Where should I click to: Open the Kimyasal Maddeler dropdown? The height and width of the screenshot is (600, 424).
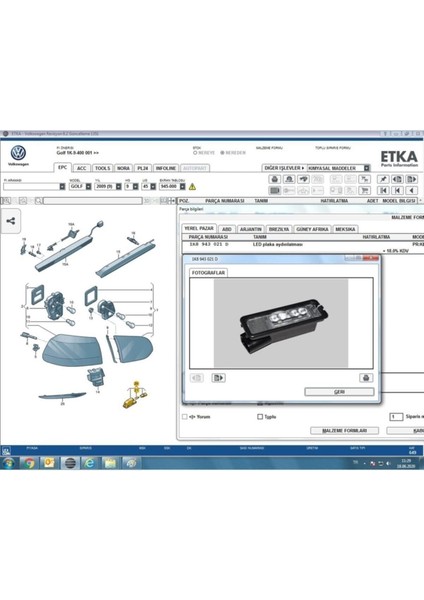click(367, 168)
